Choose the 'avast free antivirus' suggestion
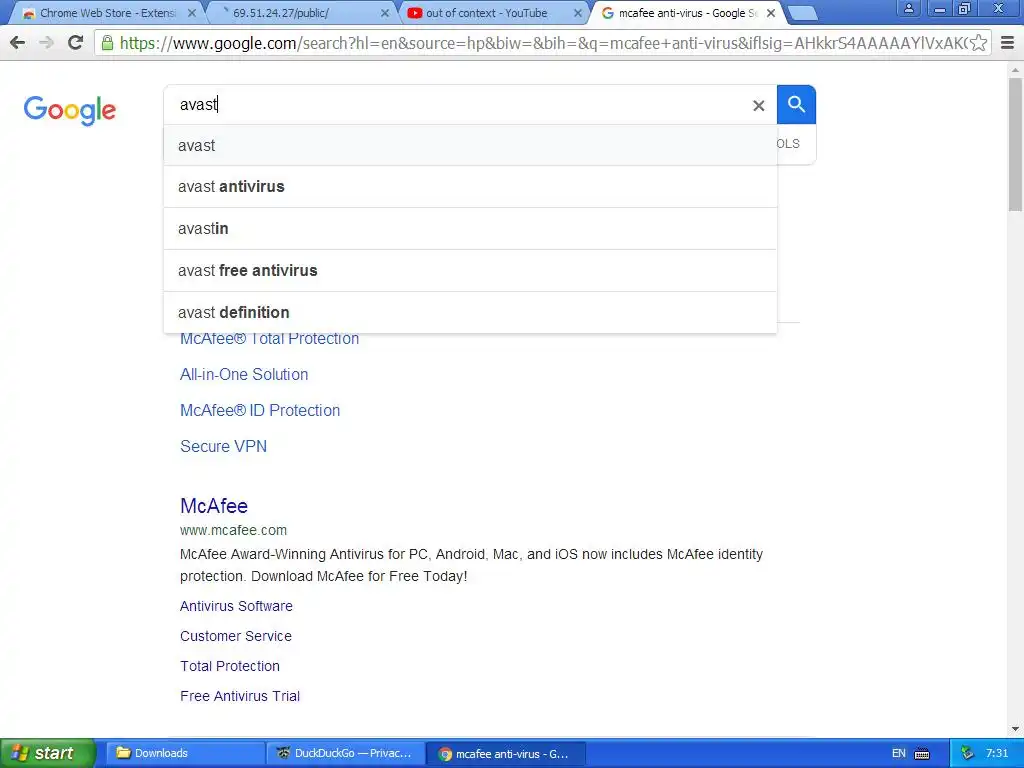This screenshot has width=1024, height=768. click(470, 270)
